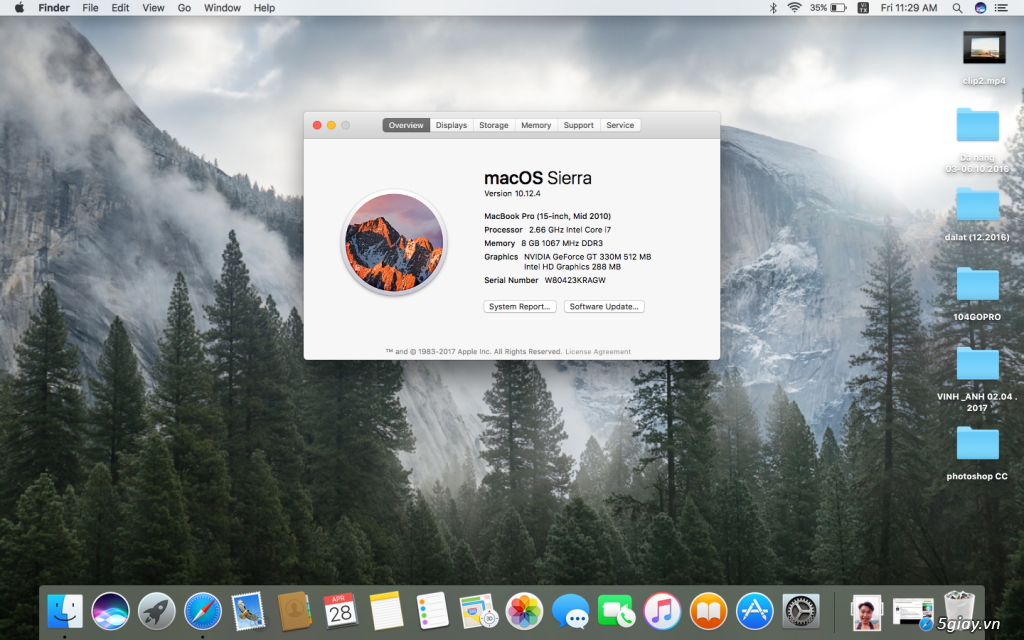Close the About This Mac window
Viewport: 1024px width, 640px height.
tap(317, 125)
